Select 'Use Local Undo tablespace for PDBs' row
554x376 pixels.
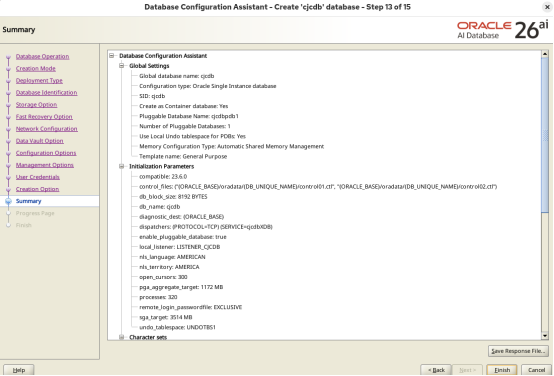(x=193, y=136)
